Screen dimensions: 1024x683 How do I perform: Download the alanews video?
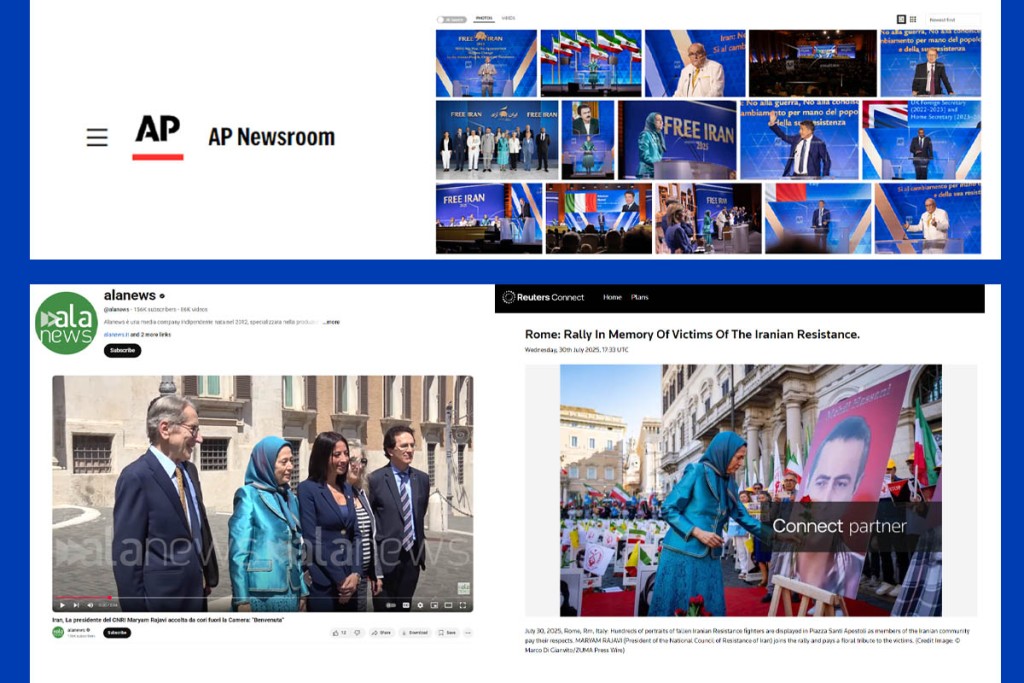[x=415, y=633]
